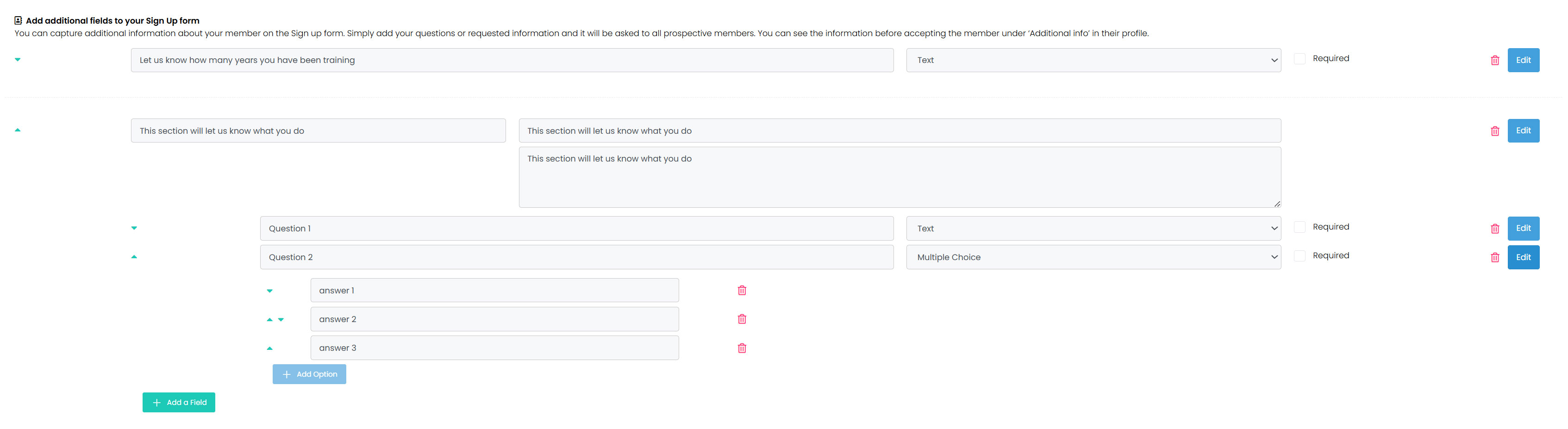Move the years-training question down with its arrow
The height and width of the screenshot is (429, 1568).
click(18, 60)
